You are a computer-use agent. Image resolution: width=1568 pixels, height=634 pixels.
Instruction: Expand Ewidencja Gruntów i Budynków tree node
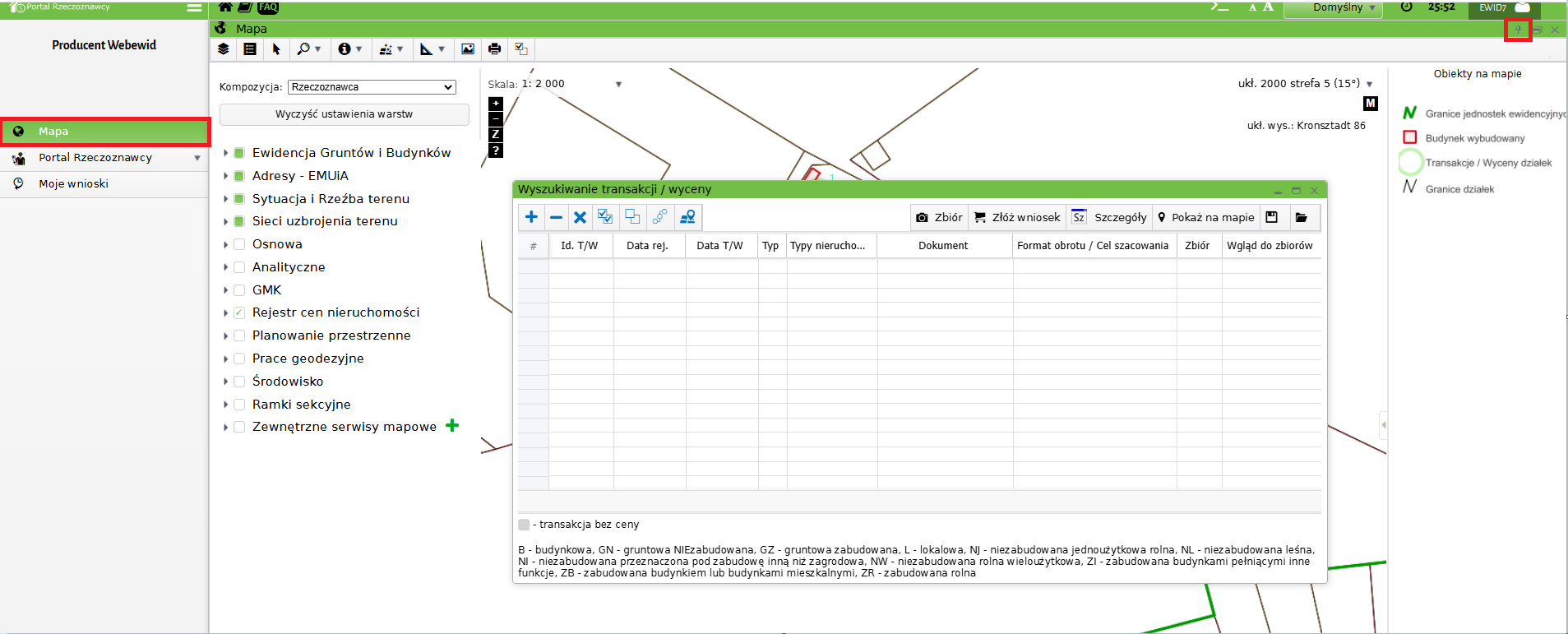[x=226, y=153]
